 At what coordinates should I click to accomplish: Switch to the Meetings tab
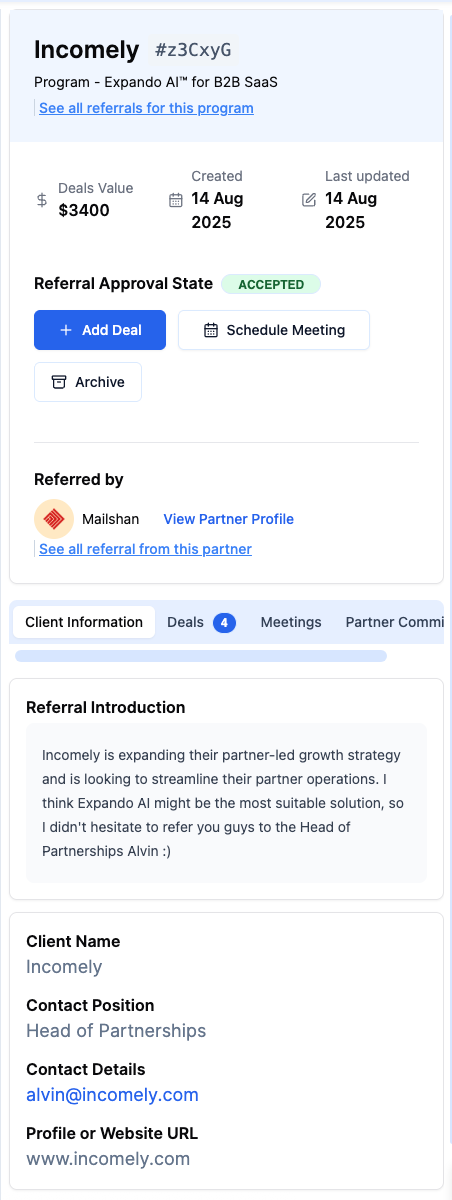(x=291, y=622)
